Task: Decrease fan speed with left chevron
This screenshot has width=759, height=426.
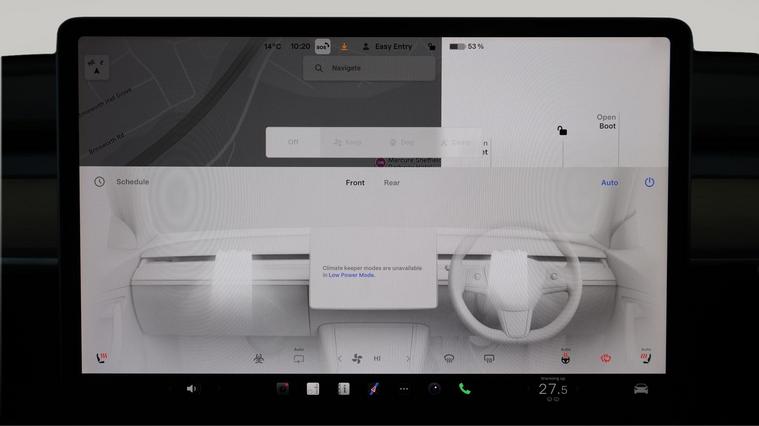Action: point(340,358)
